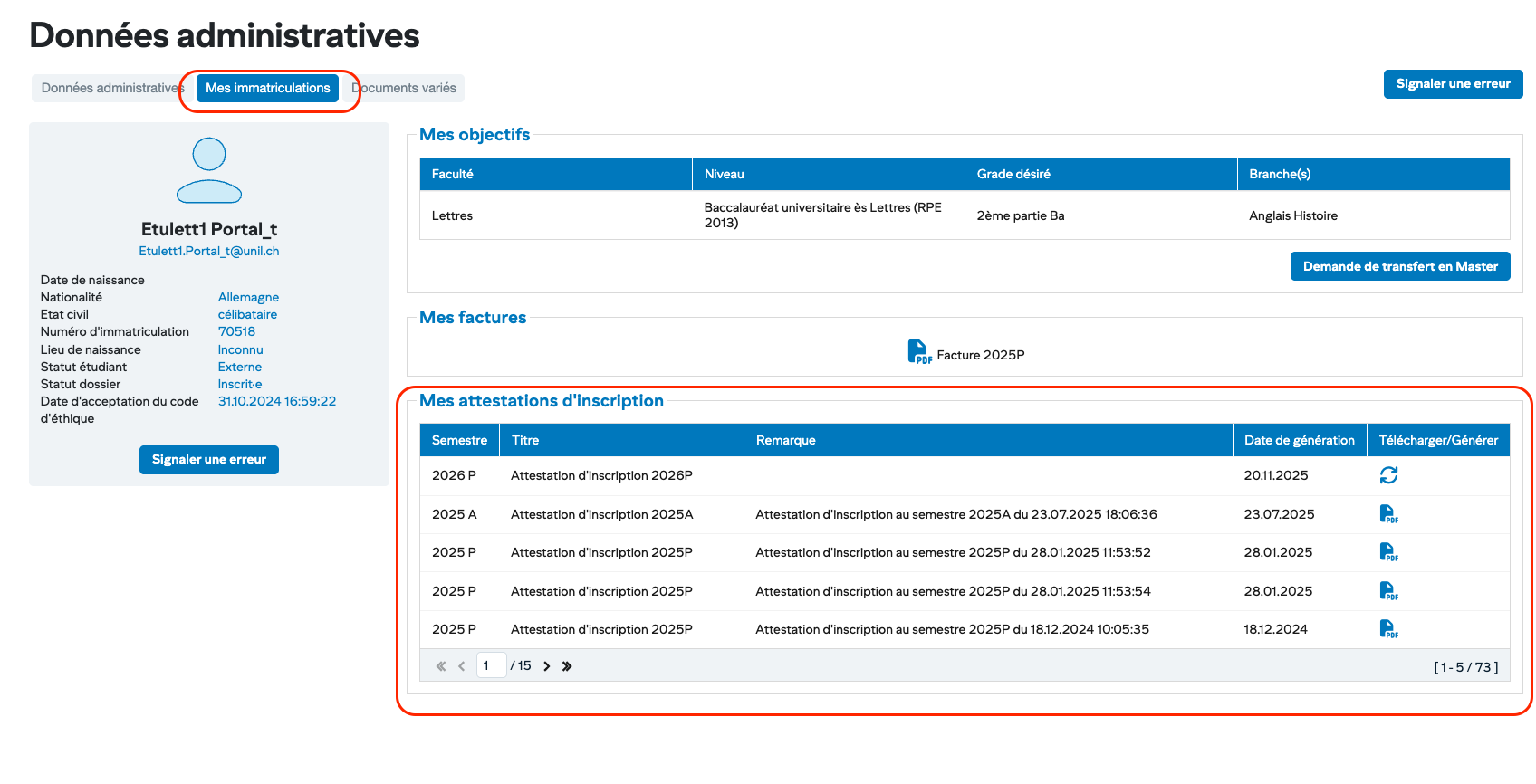Open the Documents variés tab
Screen dimensions: 1536x784
pyautogui.click(x=408, y=88)
